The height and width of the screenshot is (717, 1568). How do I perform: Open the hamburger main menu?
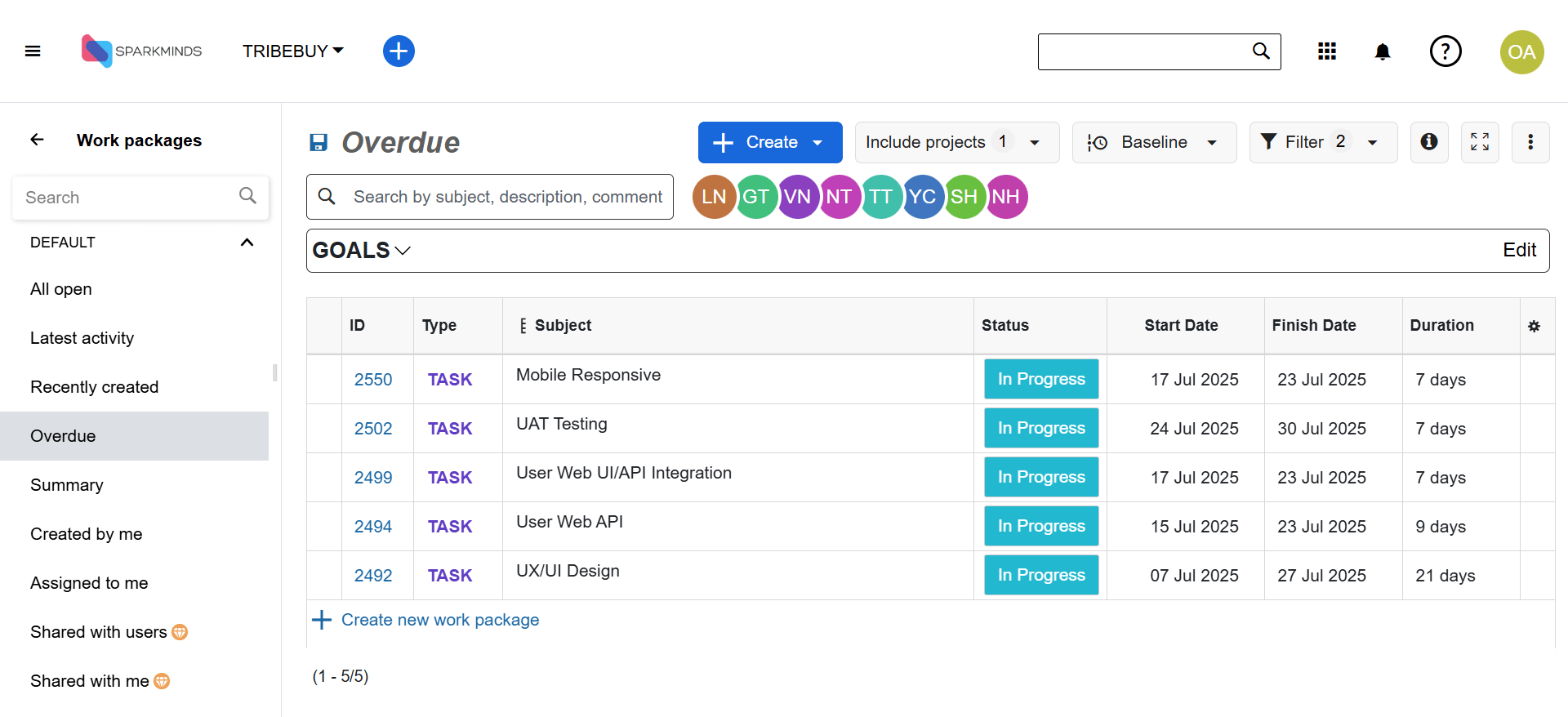point(33,51)
